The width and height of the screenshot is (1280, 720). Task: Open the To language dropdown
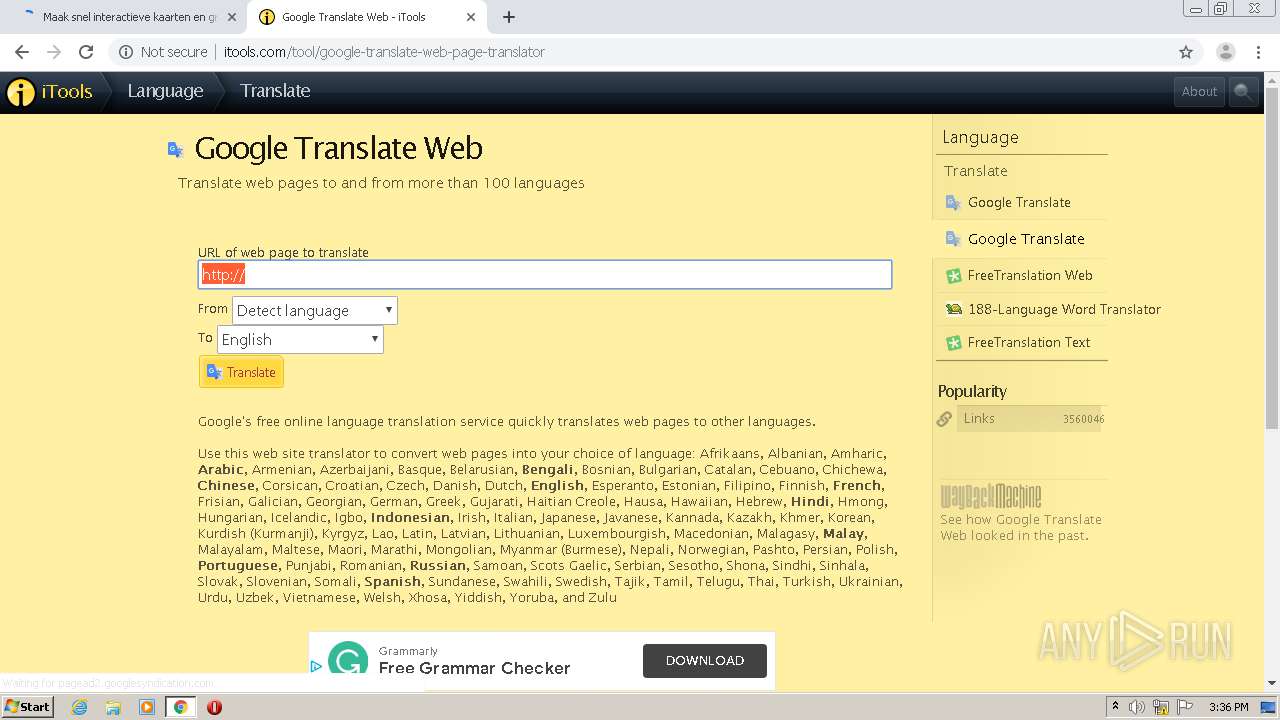click(x=300, y=339)
